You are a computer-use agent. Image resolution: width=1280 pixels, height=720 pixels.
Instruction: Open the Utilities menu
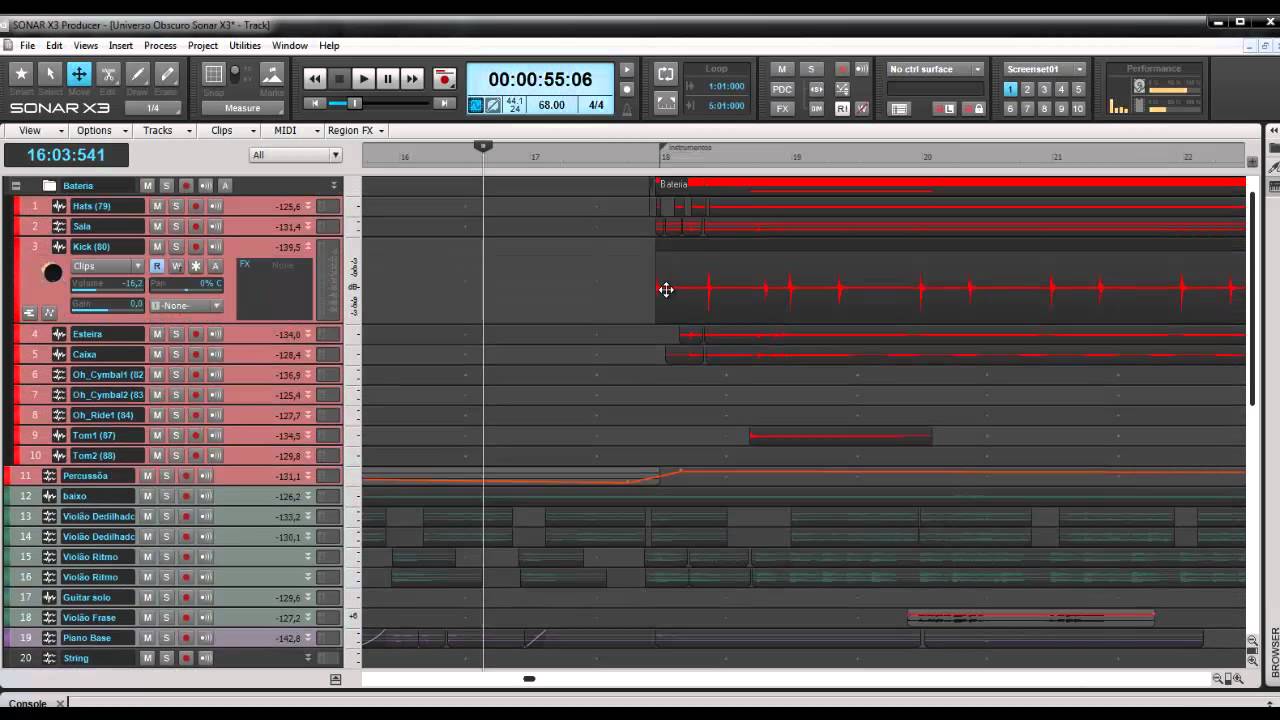[x=245, y=46]
